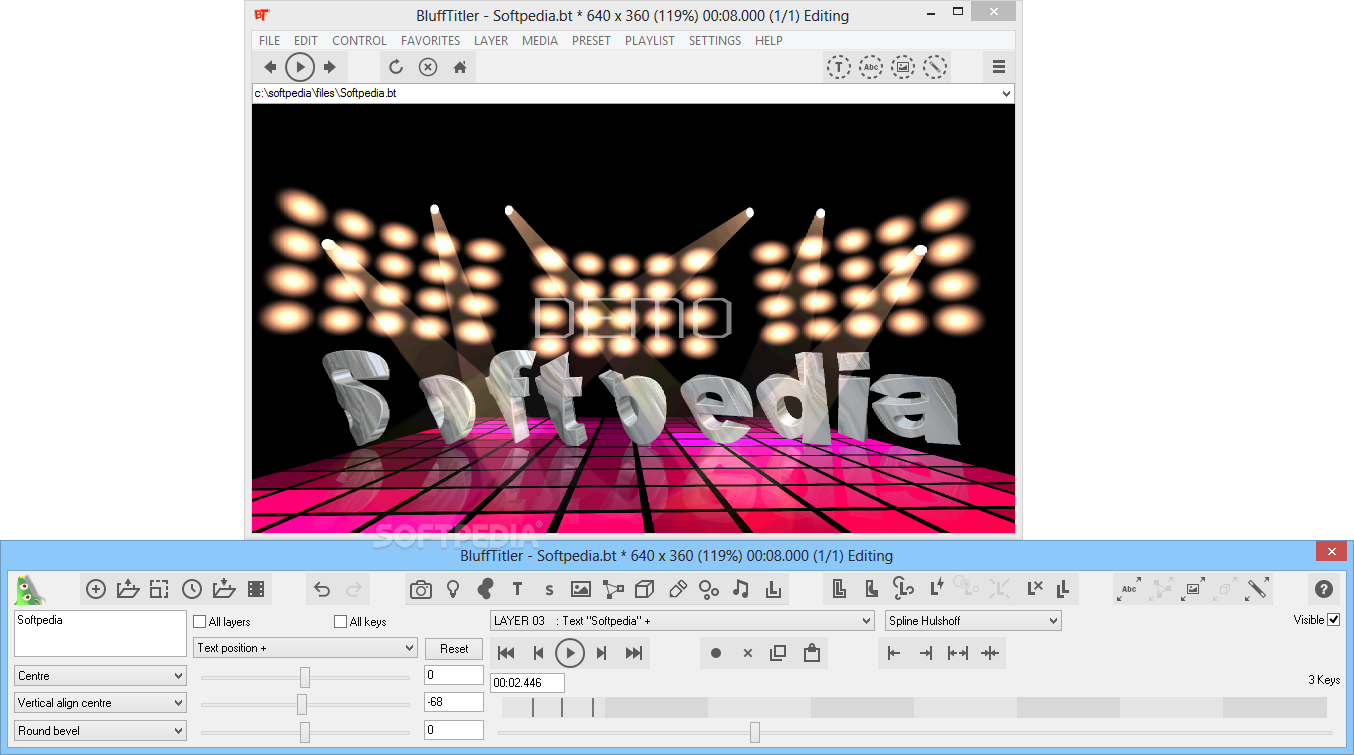
Task: Open the hamburger menu in the top toolbar
Action: coord(999,67)
